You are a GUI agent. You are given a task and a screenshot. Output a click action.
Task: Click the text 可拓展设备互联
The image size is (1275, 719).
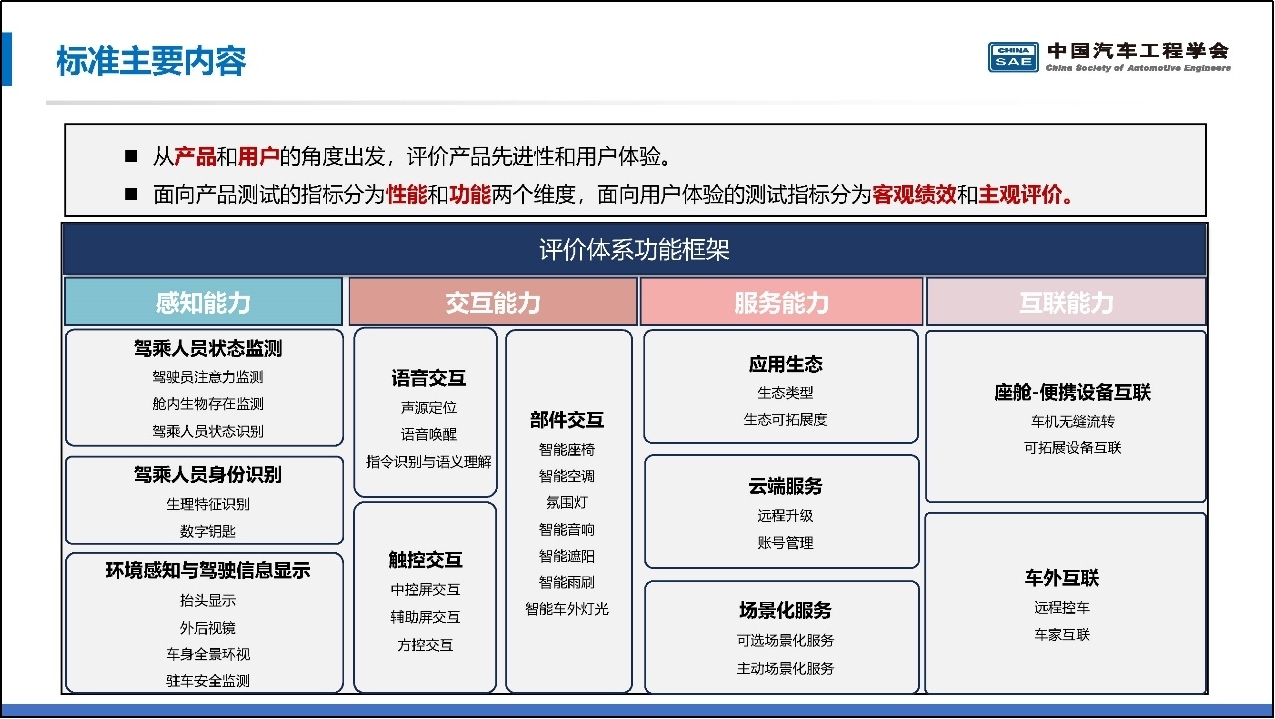click(1072, 448)
